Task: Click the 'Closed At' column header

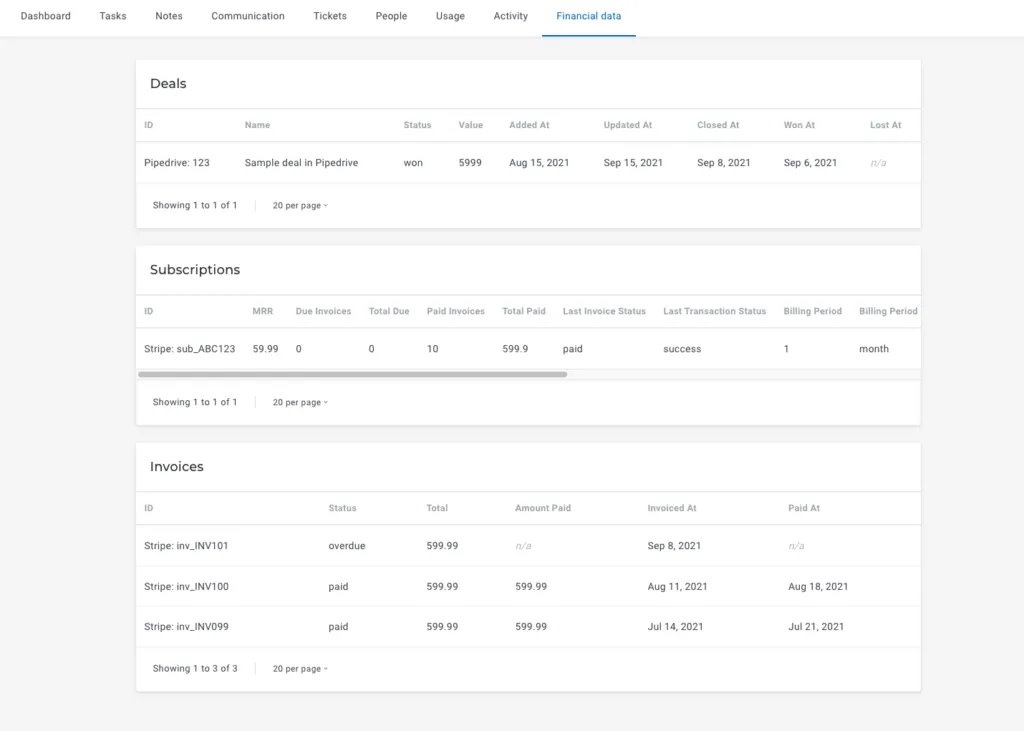Action: (718, 125)
